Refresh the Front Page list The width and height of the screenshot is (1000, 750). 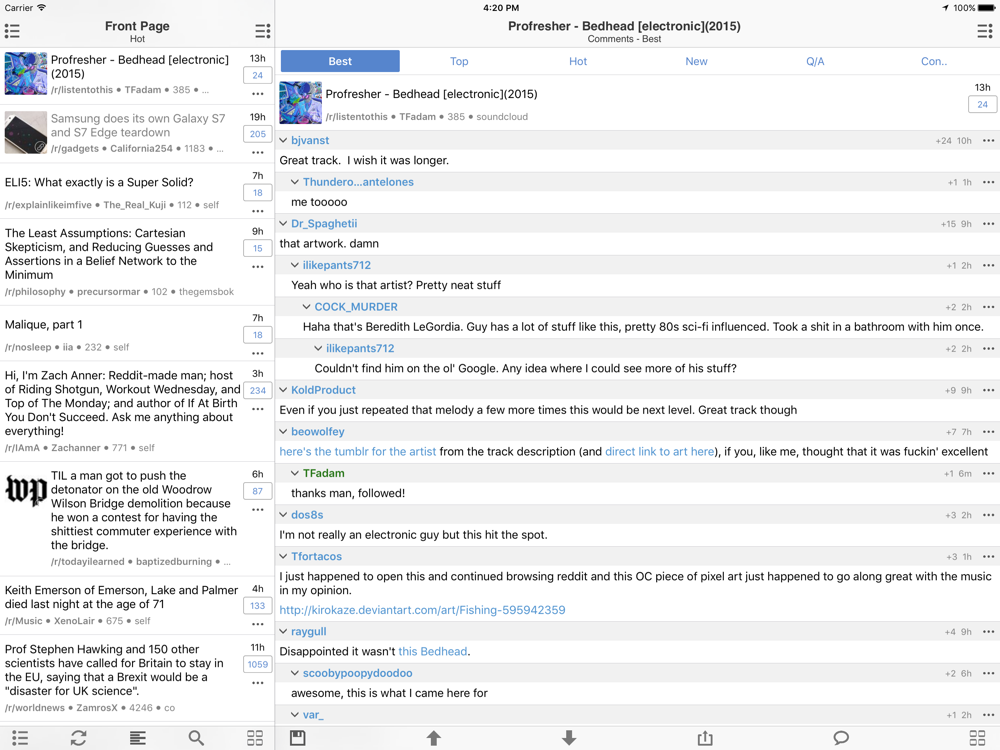coord(78,738)
